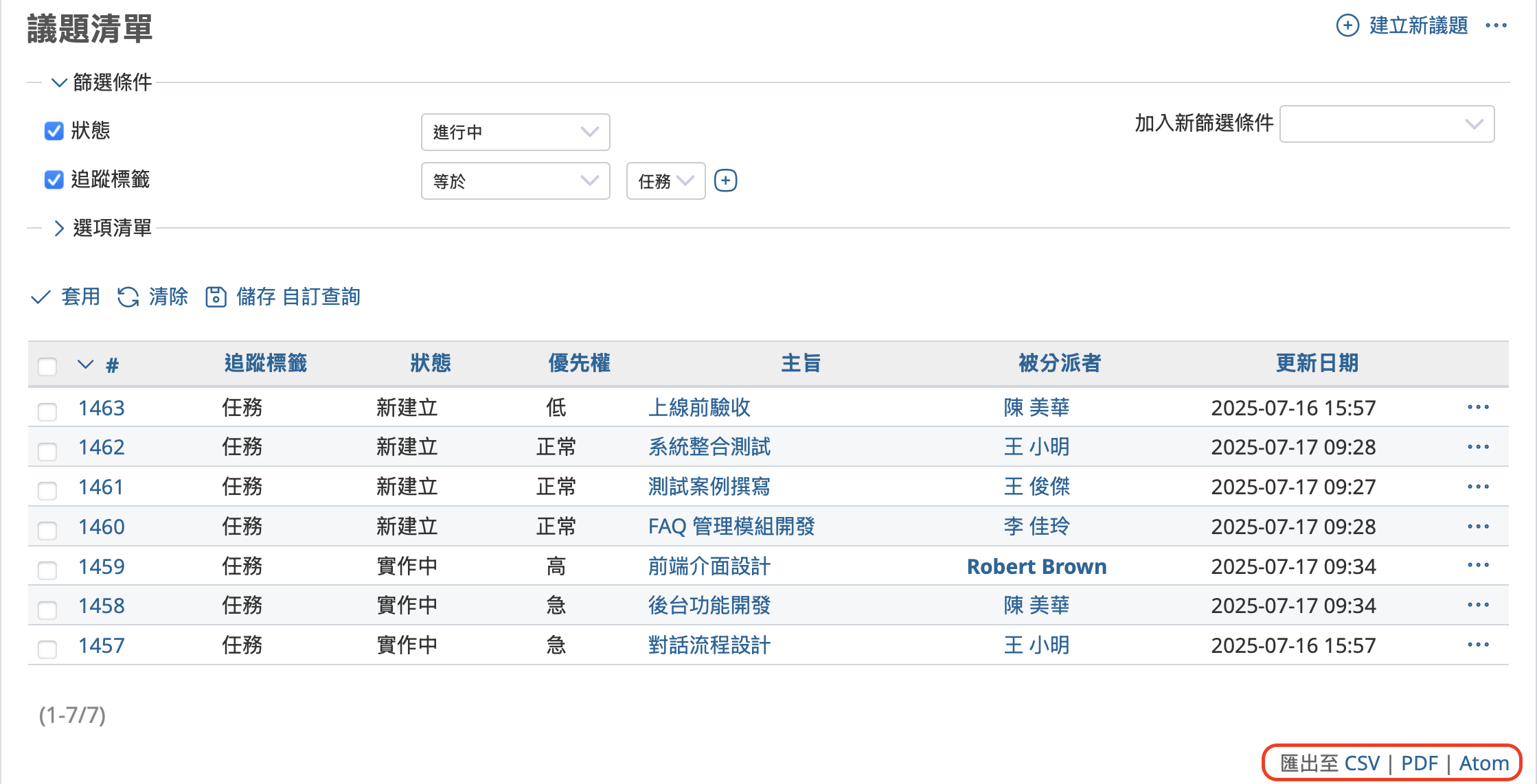Screen dimensions: 1537x784
Task: Sort by 追蹤標籤 column header
Action: click(266, 363)
